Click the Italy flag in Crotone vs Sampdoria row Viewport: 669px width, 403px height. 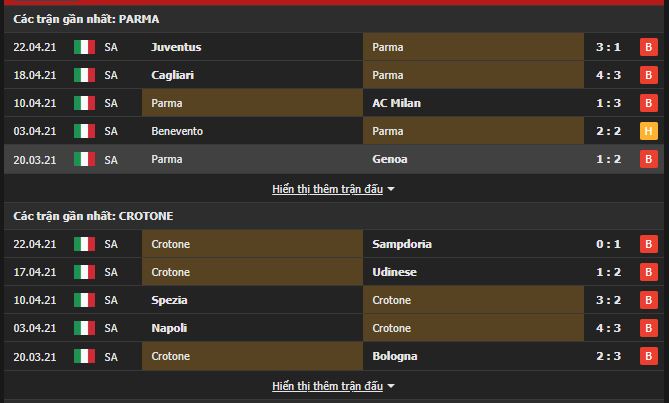click(84, 244)
